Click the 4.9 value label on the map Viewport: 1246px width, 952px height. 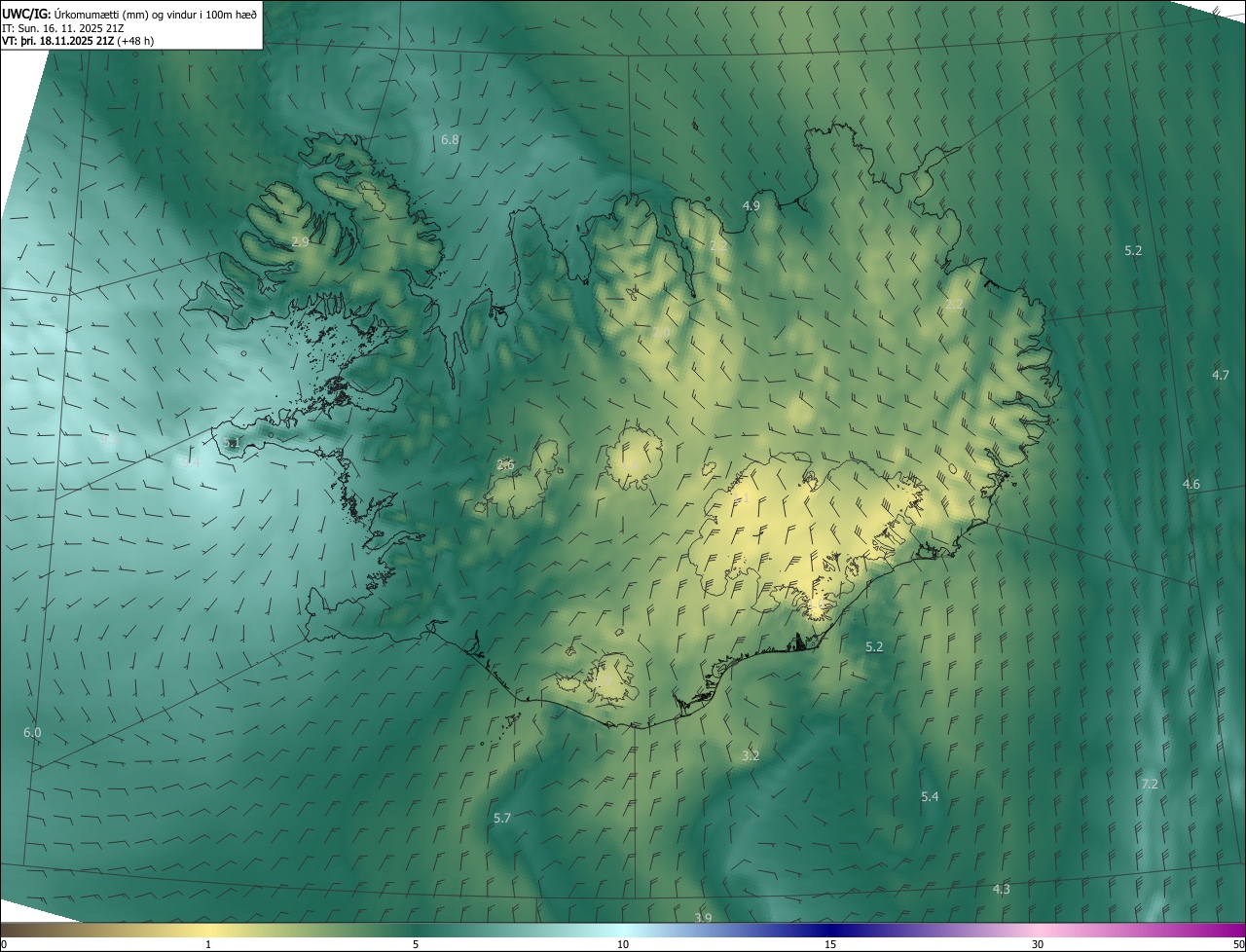(x=751, y=206)
